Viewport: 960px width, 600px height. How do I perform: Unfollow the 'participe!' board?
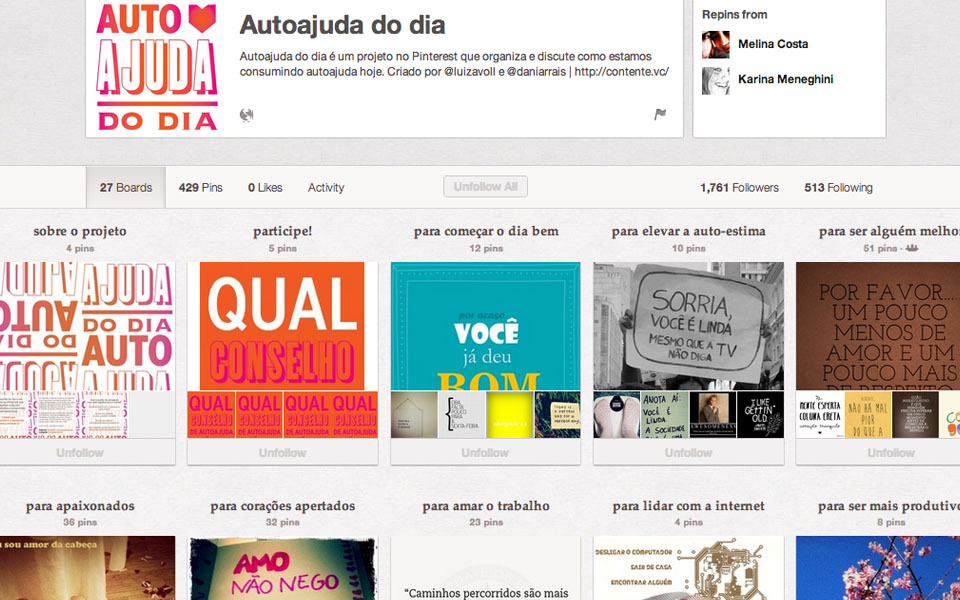click(x=283, y=453)
